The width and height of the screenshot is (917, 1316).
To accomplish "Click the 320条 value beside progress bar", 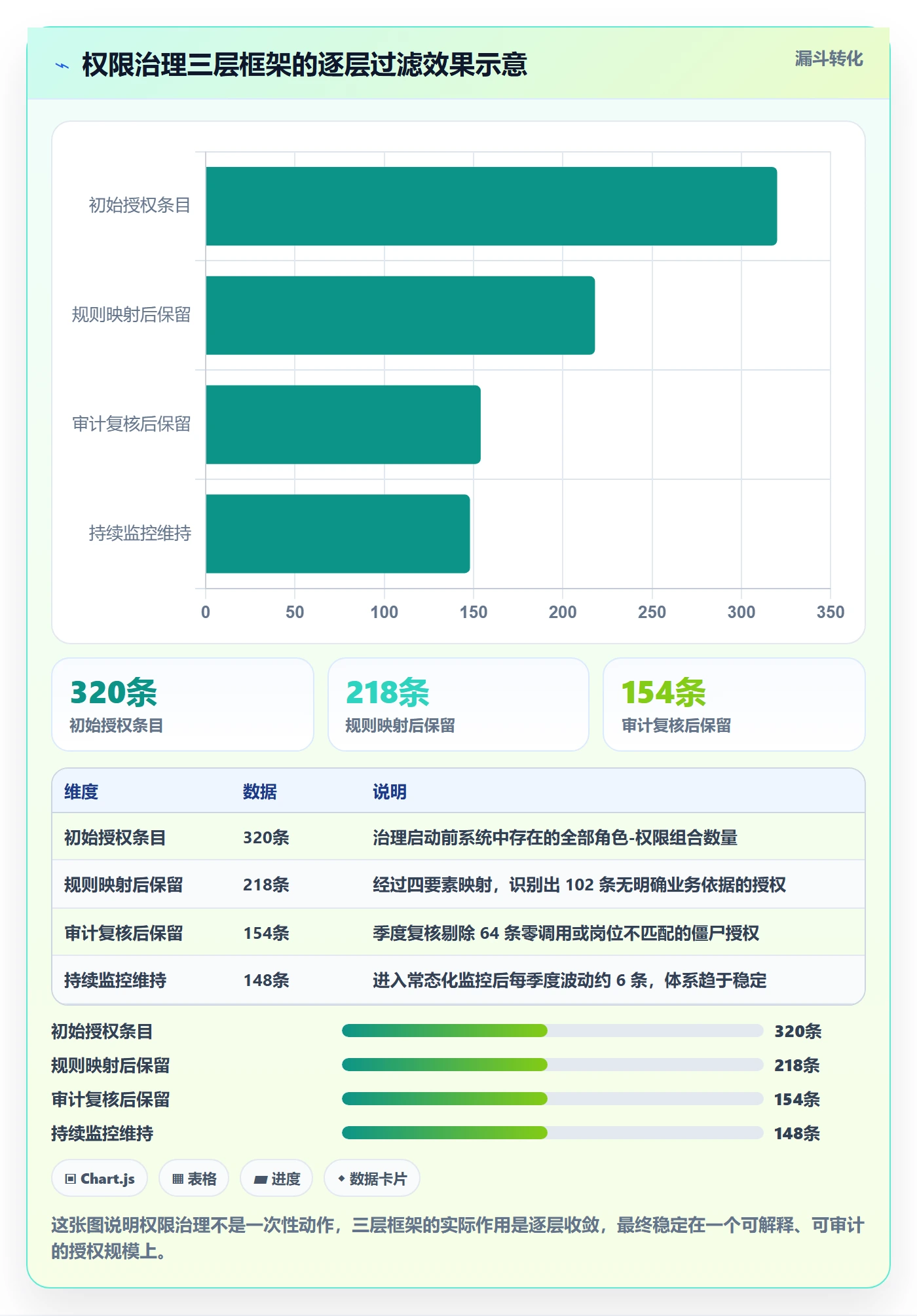I will tap(798, 1031).
